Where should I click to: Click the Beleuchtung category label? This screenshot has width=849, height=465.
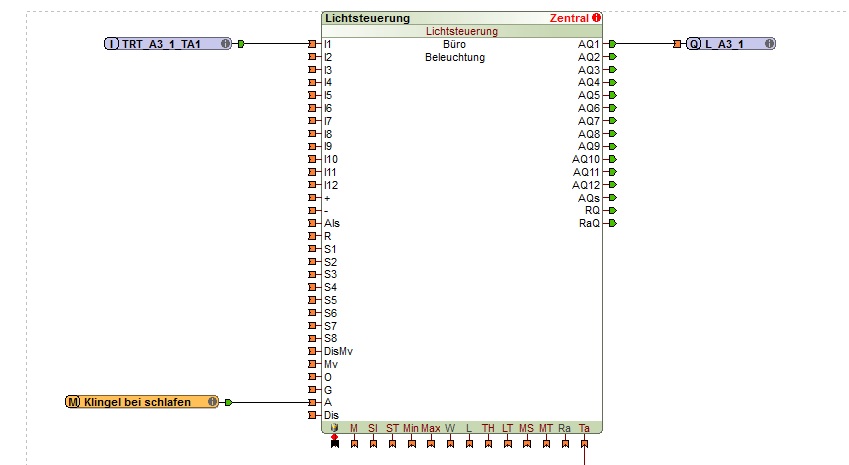(x=455, y=57)
